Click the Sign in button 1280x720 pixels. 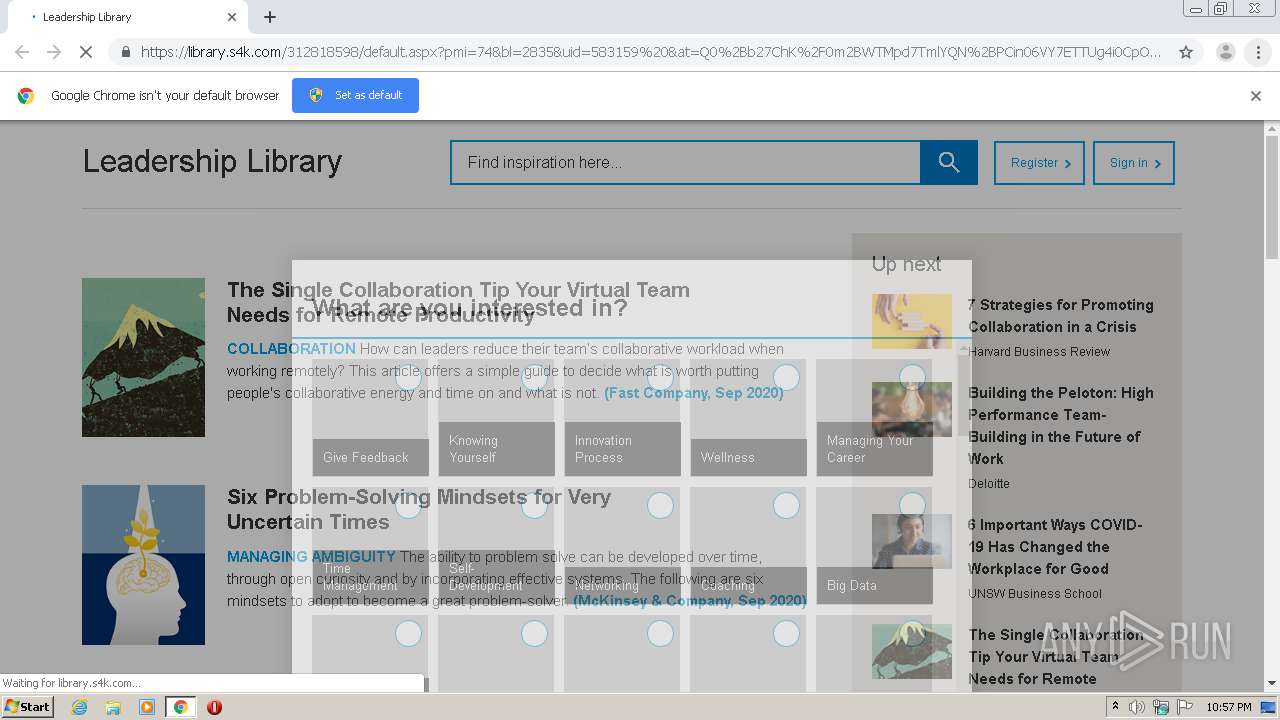click(x=1134, y=163)
